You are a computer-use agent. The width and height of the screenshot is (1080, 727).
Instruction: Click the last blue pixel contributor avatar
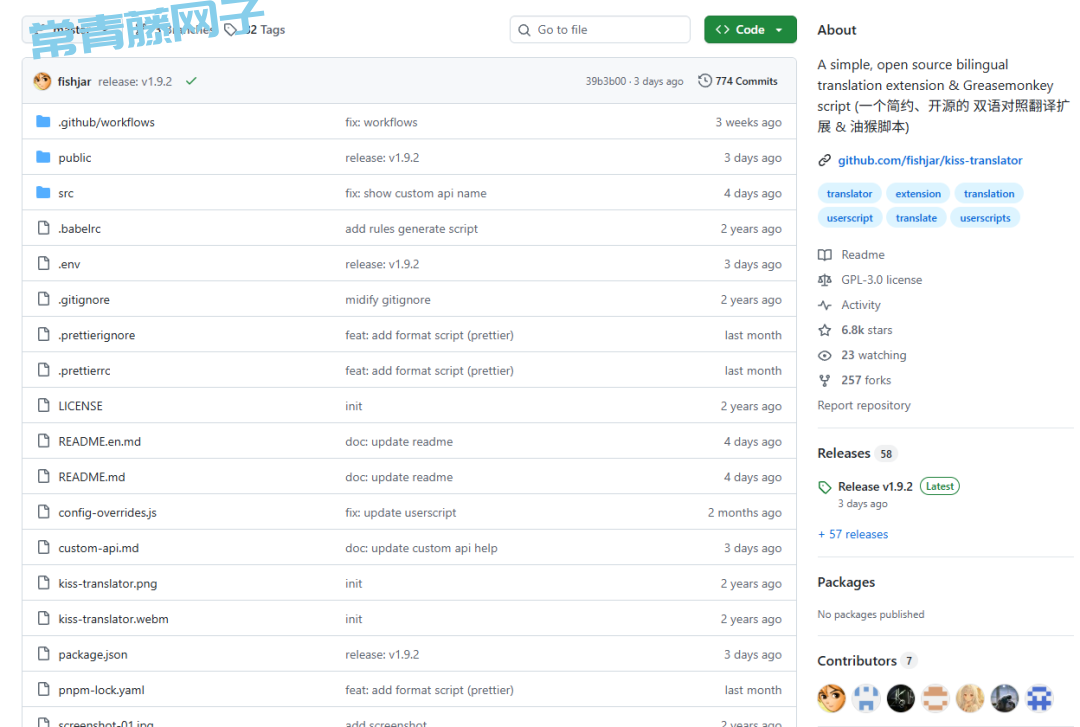tap(1039, 698)
